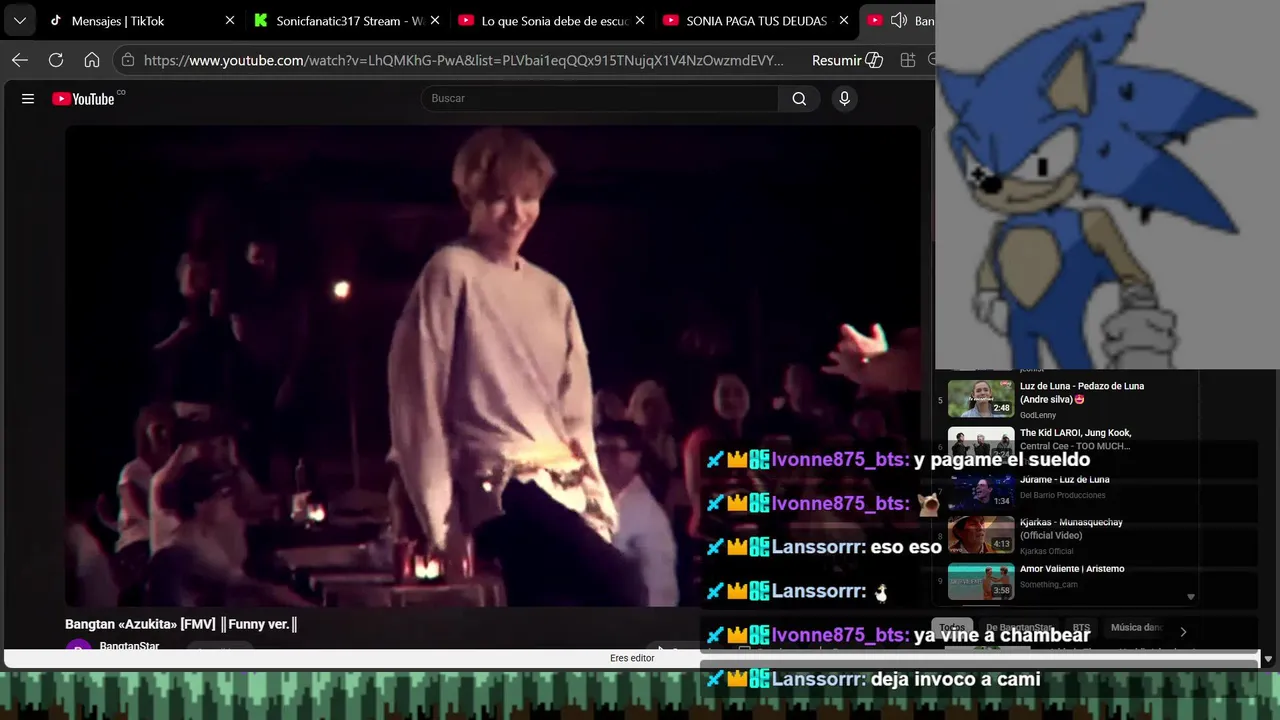Open 'Amor Valiente | Aristemo' playlist title
Image resolution: width=1280 pixels, height=720 pixels.
click(1072, 569)
